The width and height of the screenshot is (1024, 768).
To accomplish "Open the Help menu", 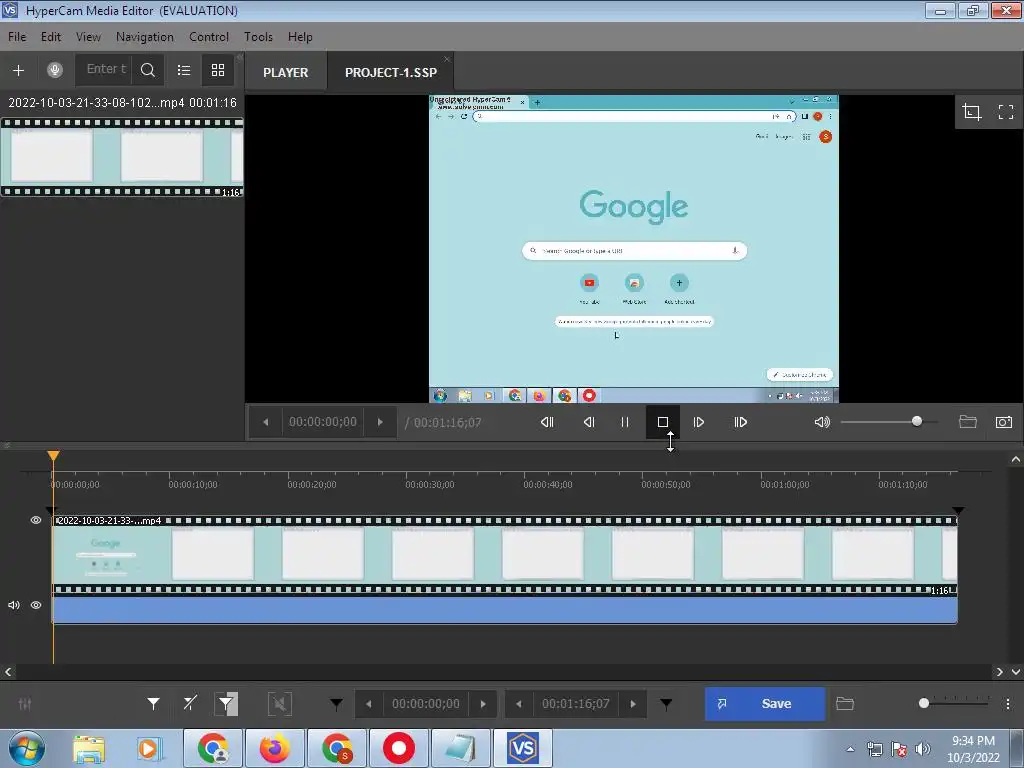I will 300,37.
